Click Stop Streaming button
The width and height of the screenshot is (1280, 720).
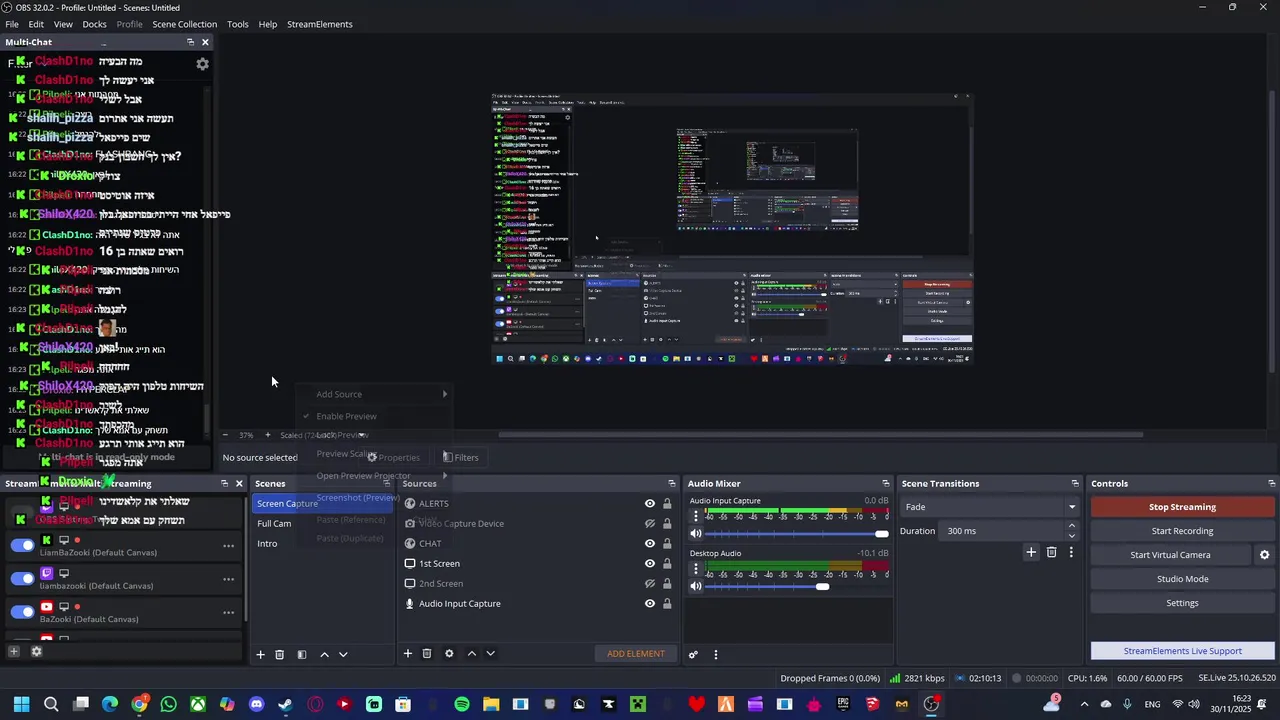point(1182,507)
